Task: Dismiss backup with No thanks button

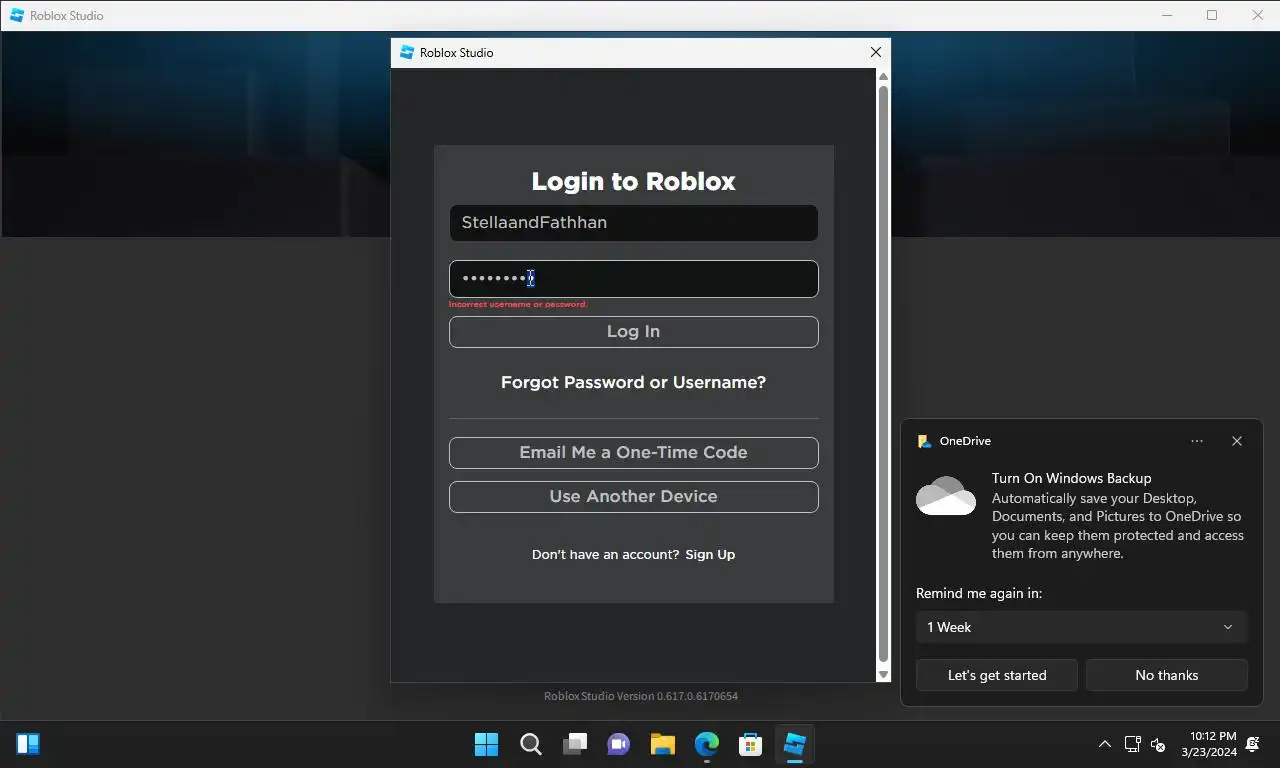Action: click(x=1167, y=675)
